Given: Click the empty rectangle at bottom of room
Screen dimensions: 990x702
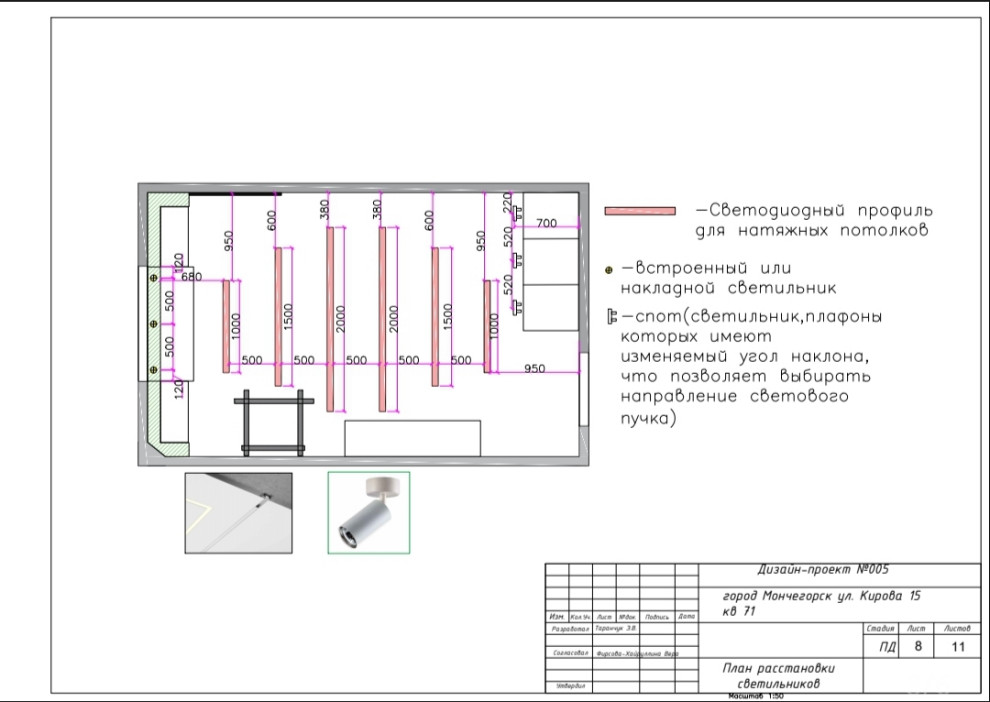Looking at the screenshot, I should 412,438.
